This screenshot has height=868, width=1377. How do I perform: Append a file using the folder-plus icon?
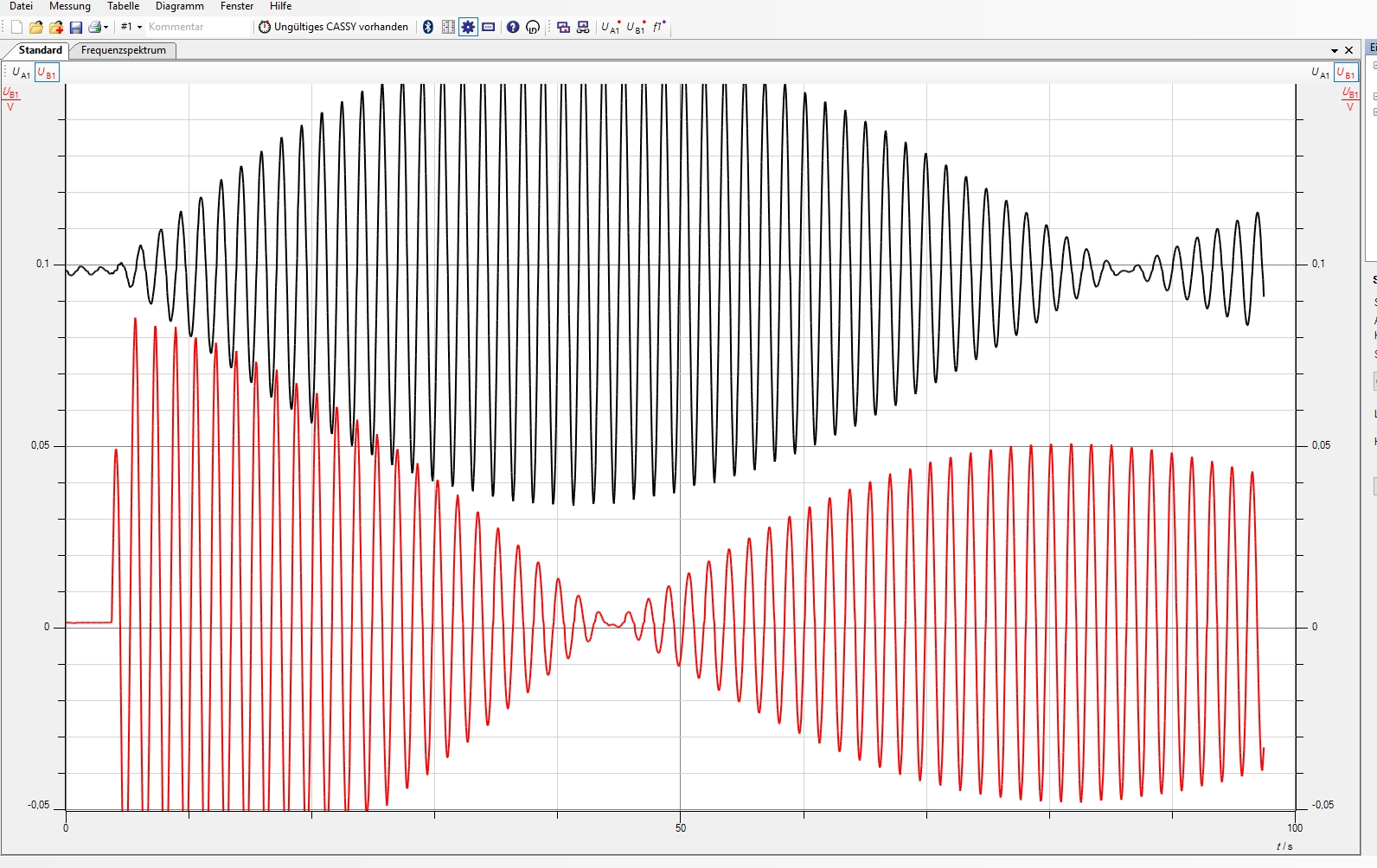[56, 27]
